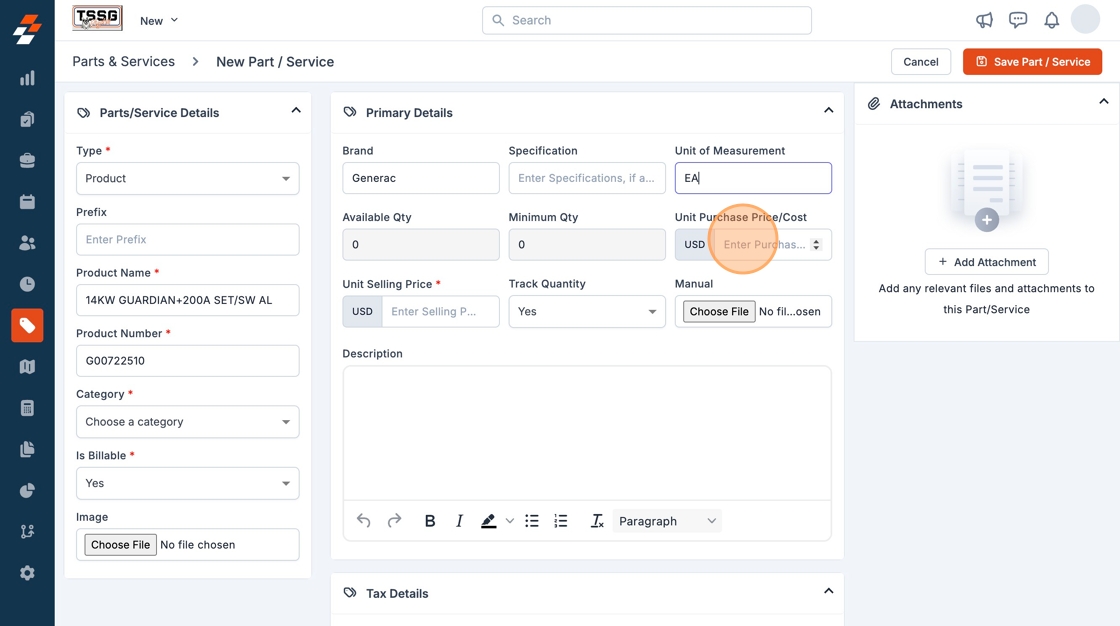1120x626 pixels.
Task: Click the bold formatting icon
Action: click(430, 521)
